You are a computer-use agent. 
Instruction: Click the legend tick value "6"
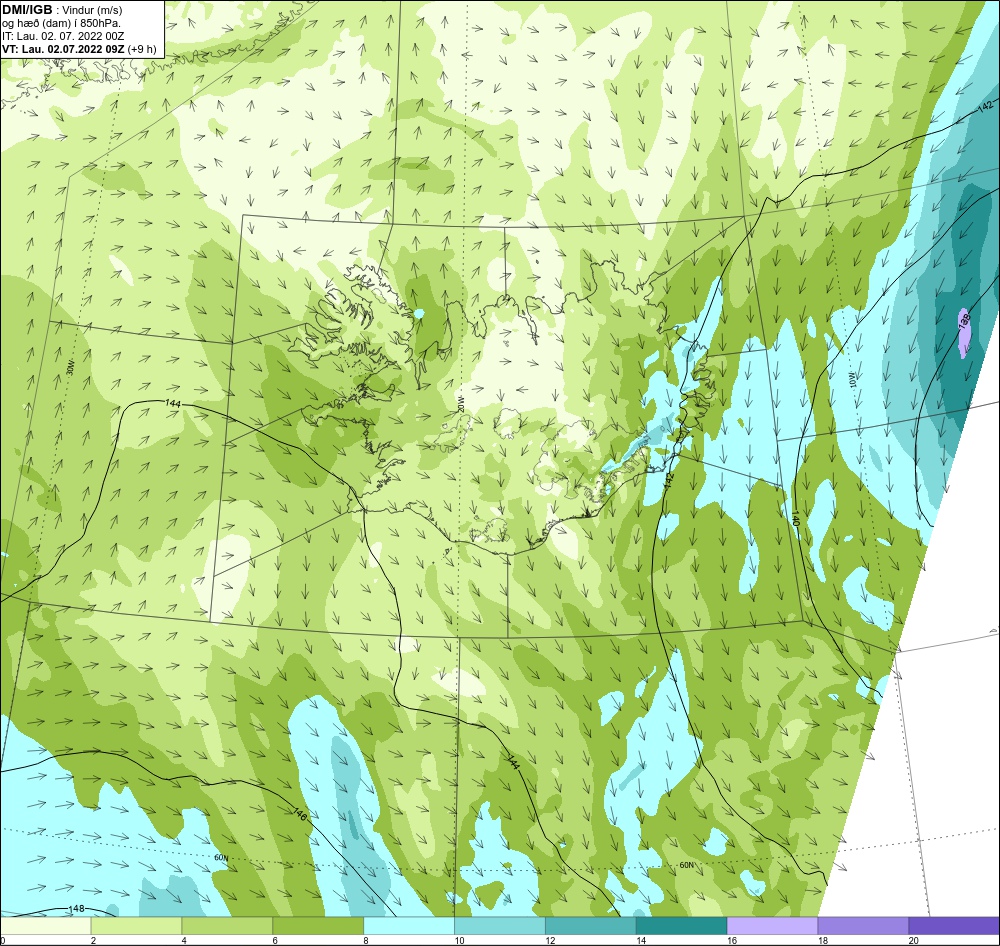tap(275, 940)
